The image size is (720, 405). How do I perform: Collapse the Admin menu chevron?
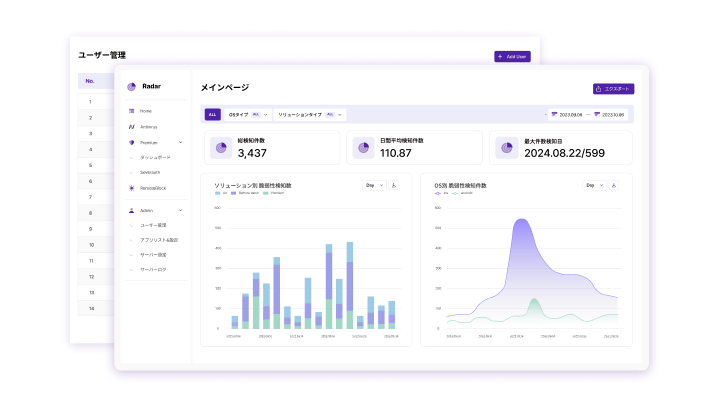tap(180, 210)
